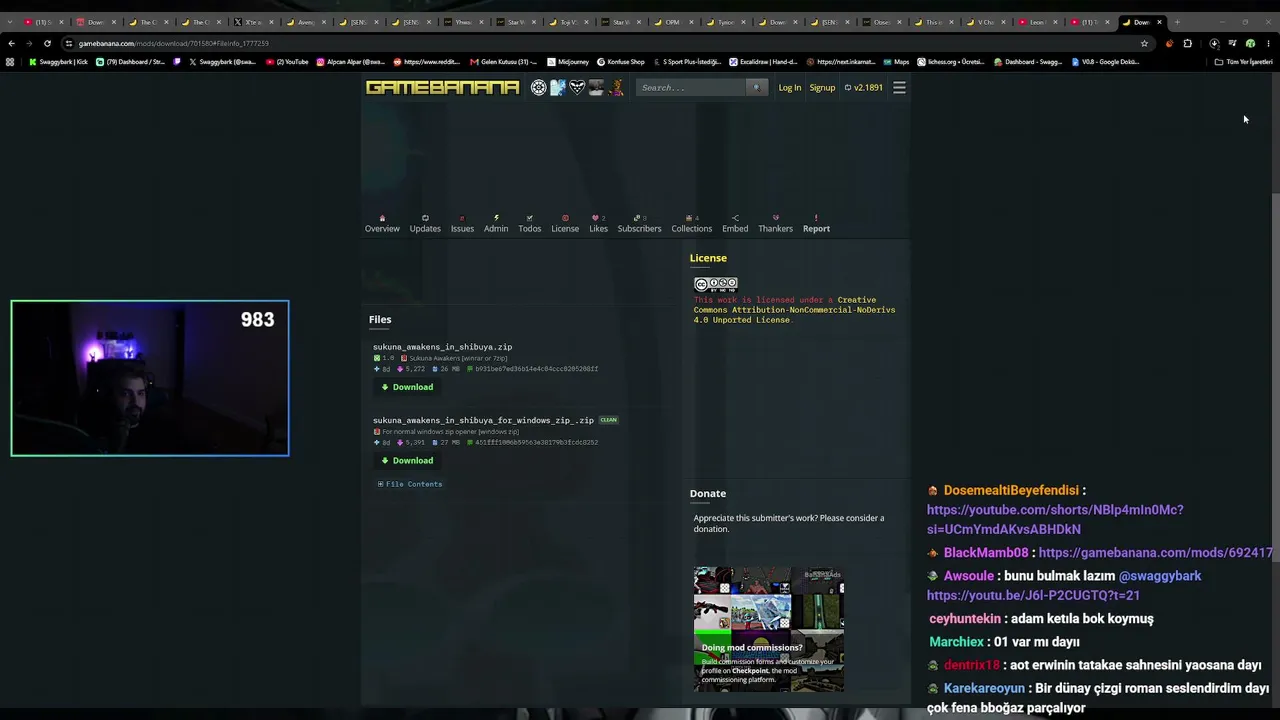Submit search with the magnifier button
The width and height of the screenshot is (1280, 720).
756,88
